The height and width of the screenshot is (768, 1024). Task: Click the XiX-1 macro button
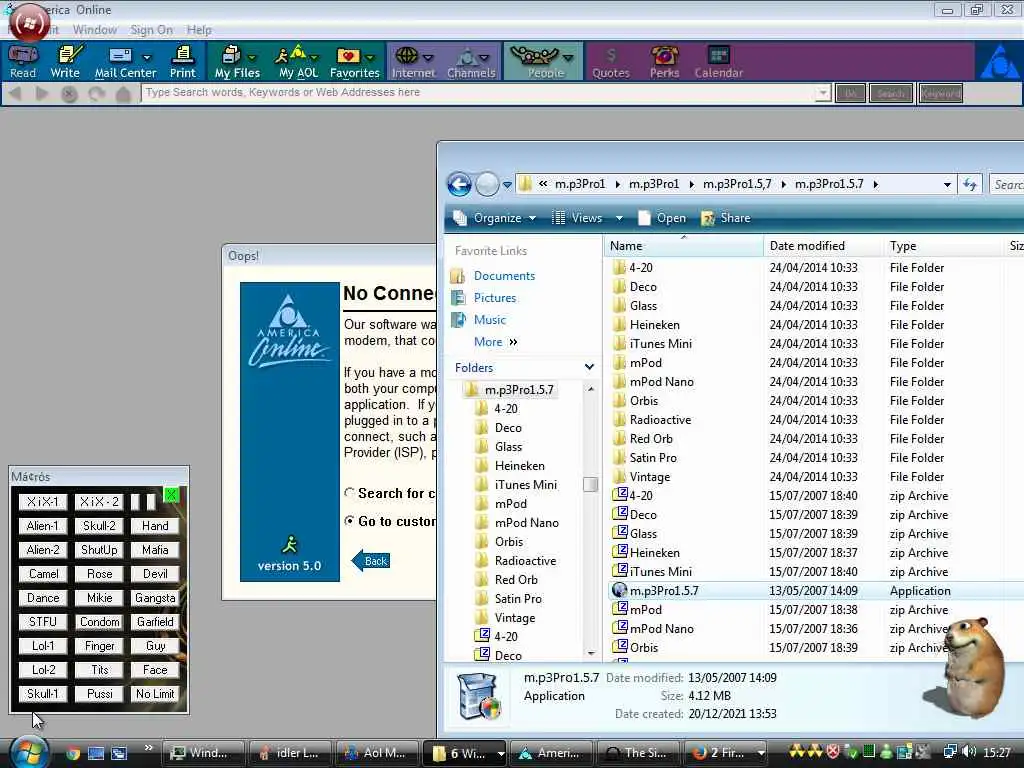coord(43,502)
